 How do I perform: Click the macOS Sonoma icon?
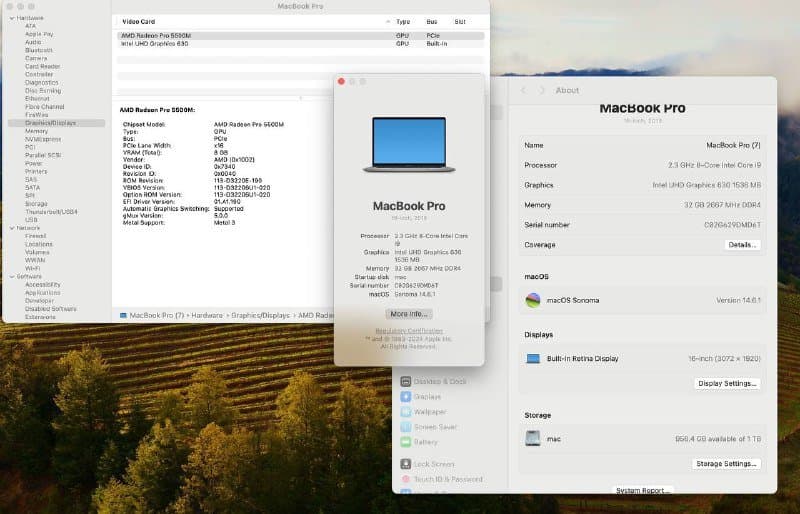(x=533, y=300)
